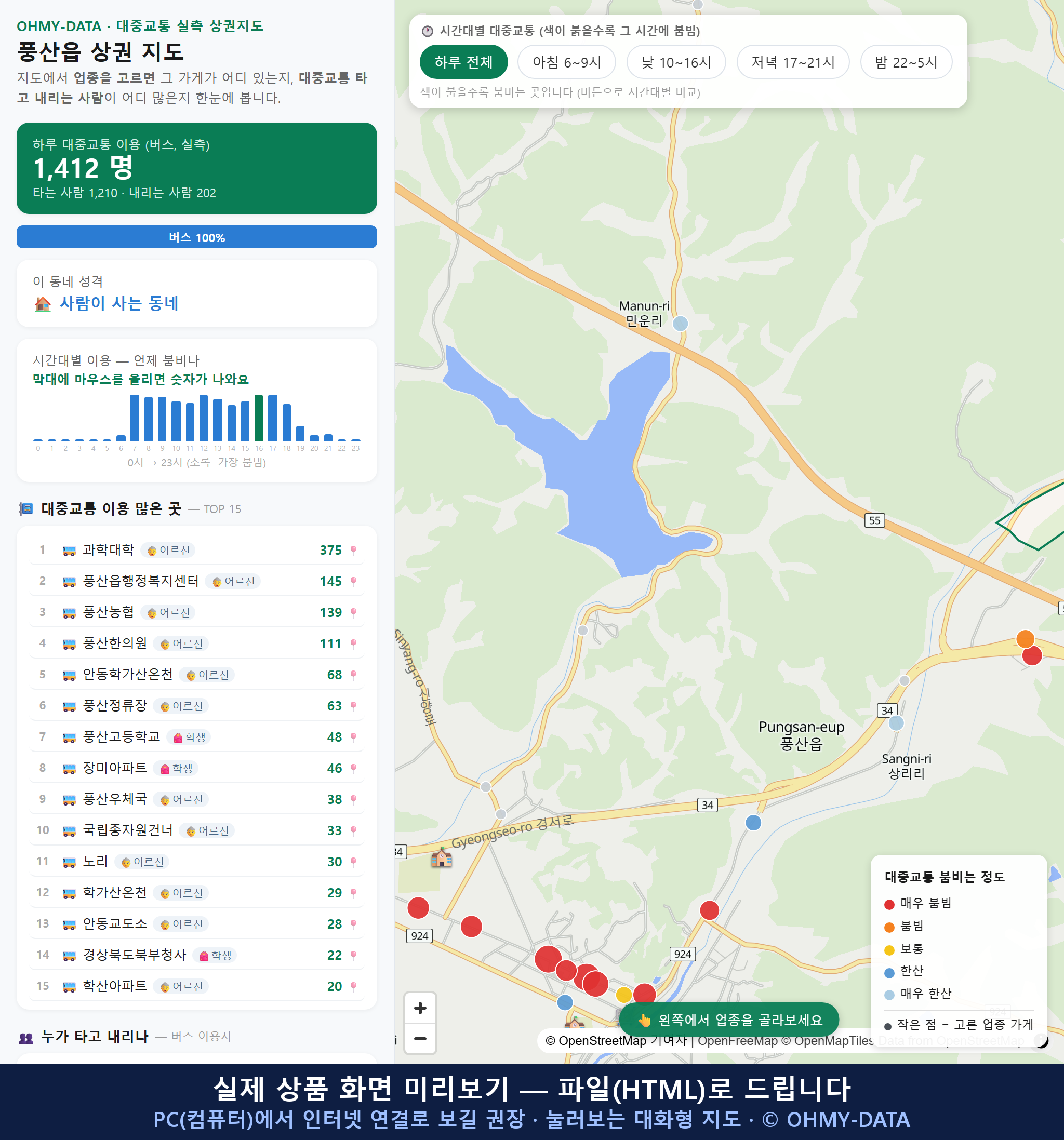1064x1140 pixels.
Task: Click the Manun-ri bus stop marker
Action: coord(680,324)
